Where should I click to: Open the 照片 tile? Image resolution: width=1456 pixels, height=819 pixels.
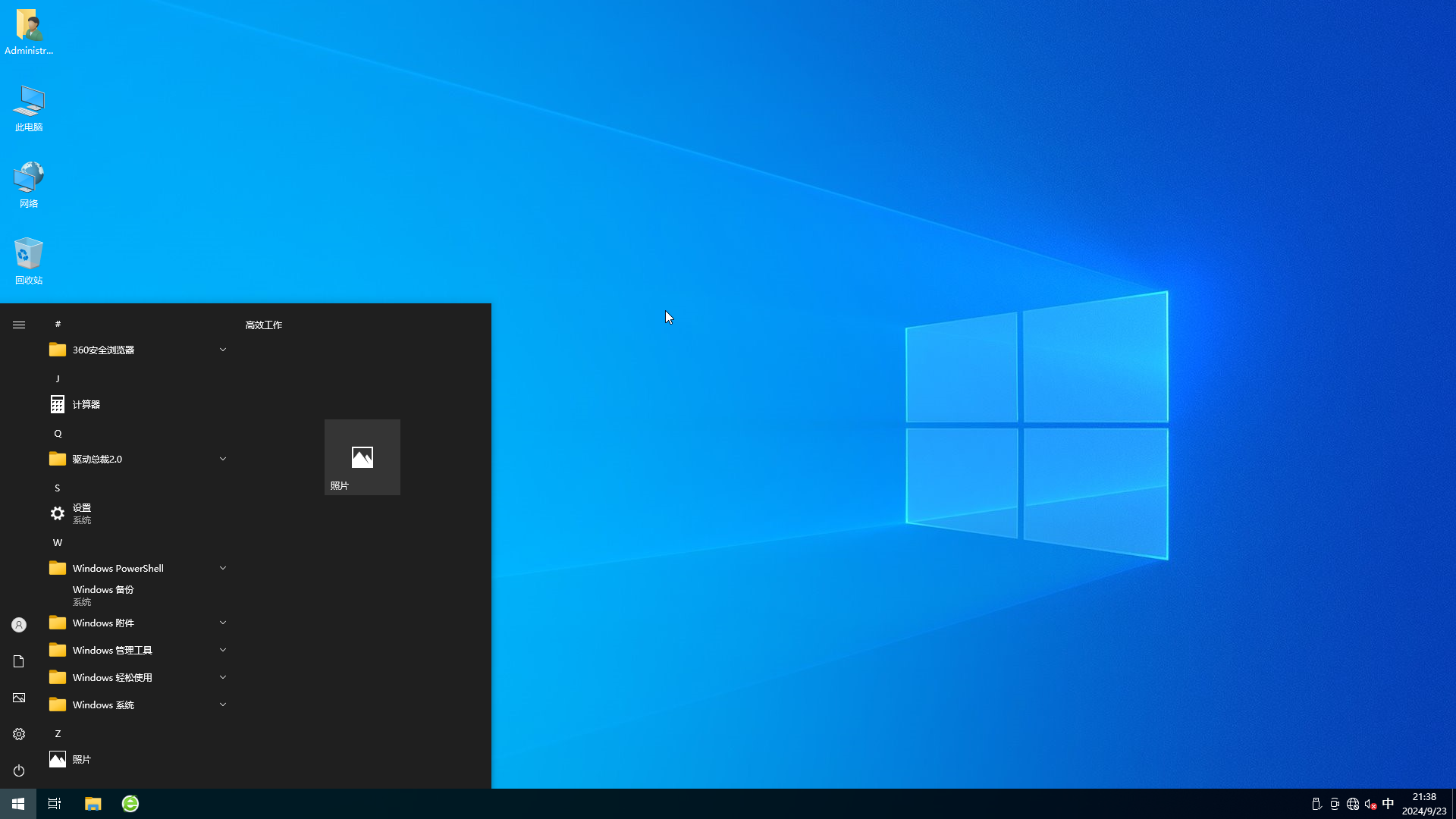click(362, 457)
